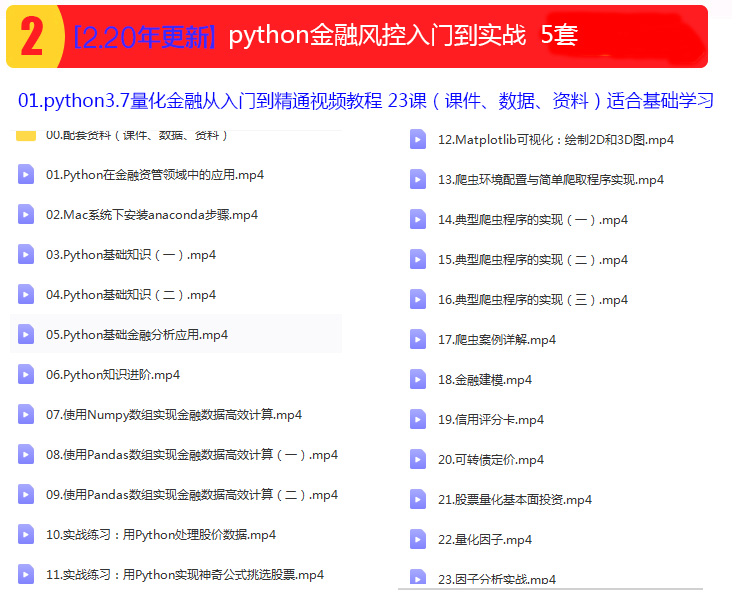The width and height of the screenshot is (750, 605).
Task: Open file name 21.股票量化基本面投资.mp4
Action: point(515,500)
